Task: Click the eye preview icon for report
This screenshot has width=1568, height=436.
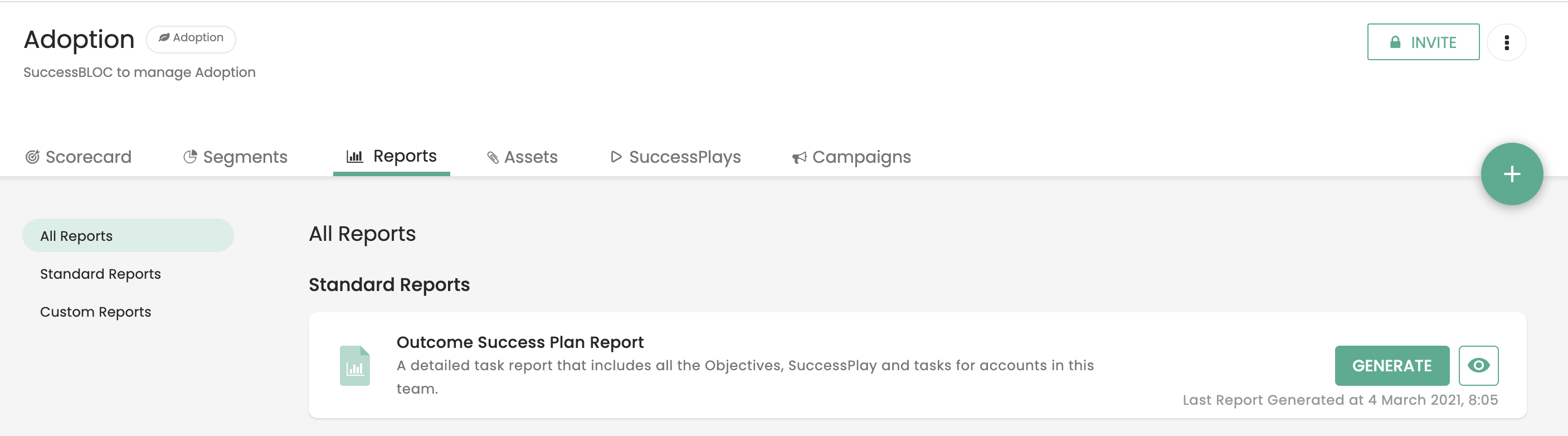Action: click(x=1478, y=365)
